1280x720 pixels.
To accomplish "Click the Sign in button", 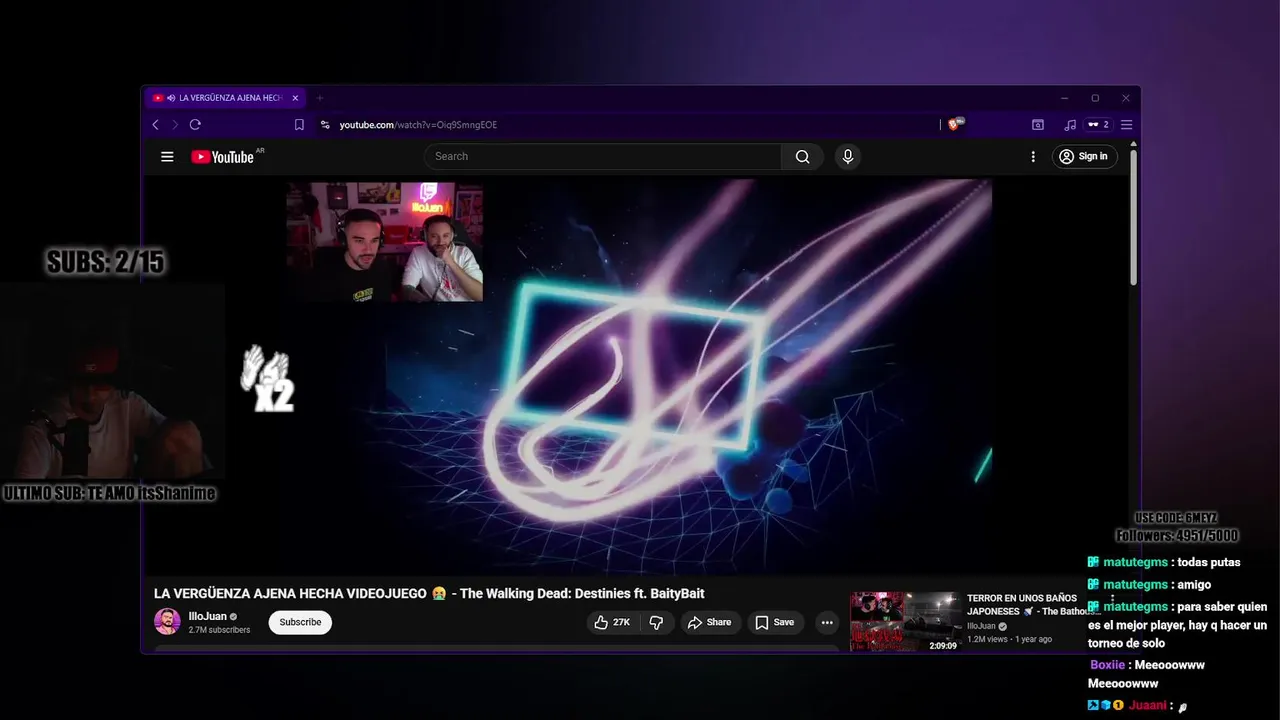I will pos(1085,156).
